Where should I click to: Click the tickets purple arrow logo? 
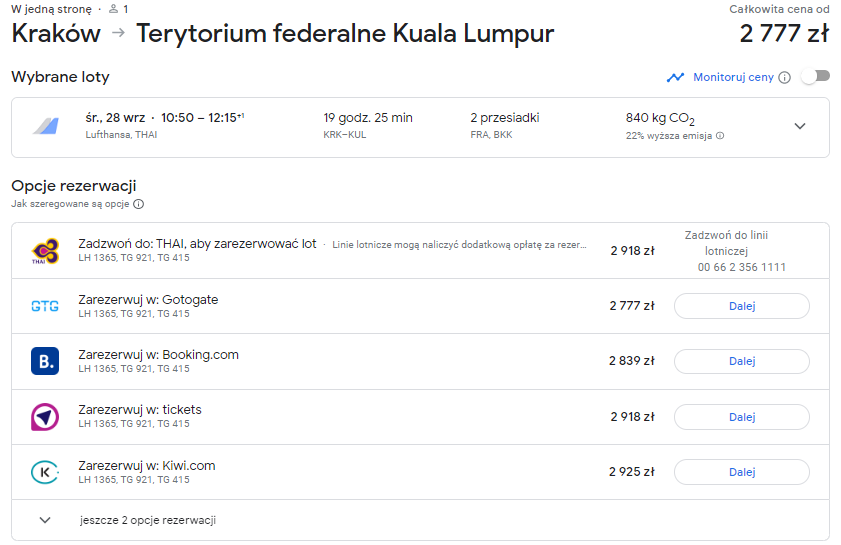45,417
